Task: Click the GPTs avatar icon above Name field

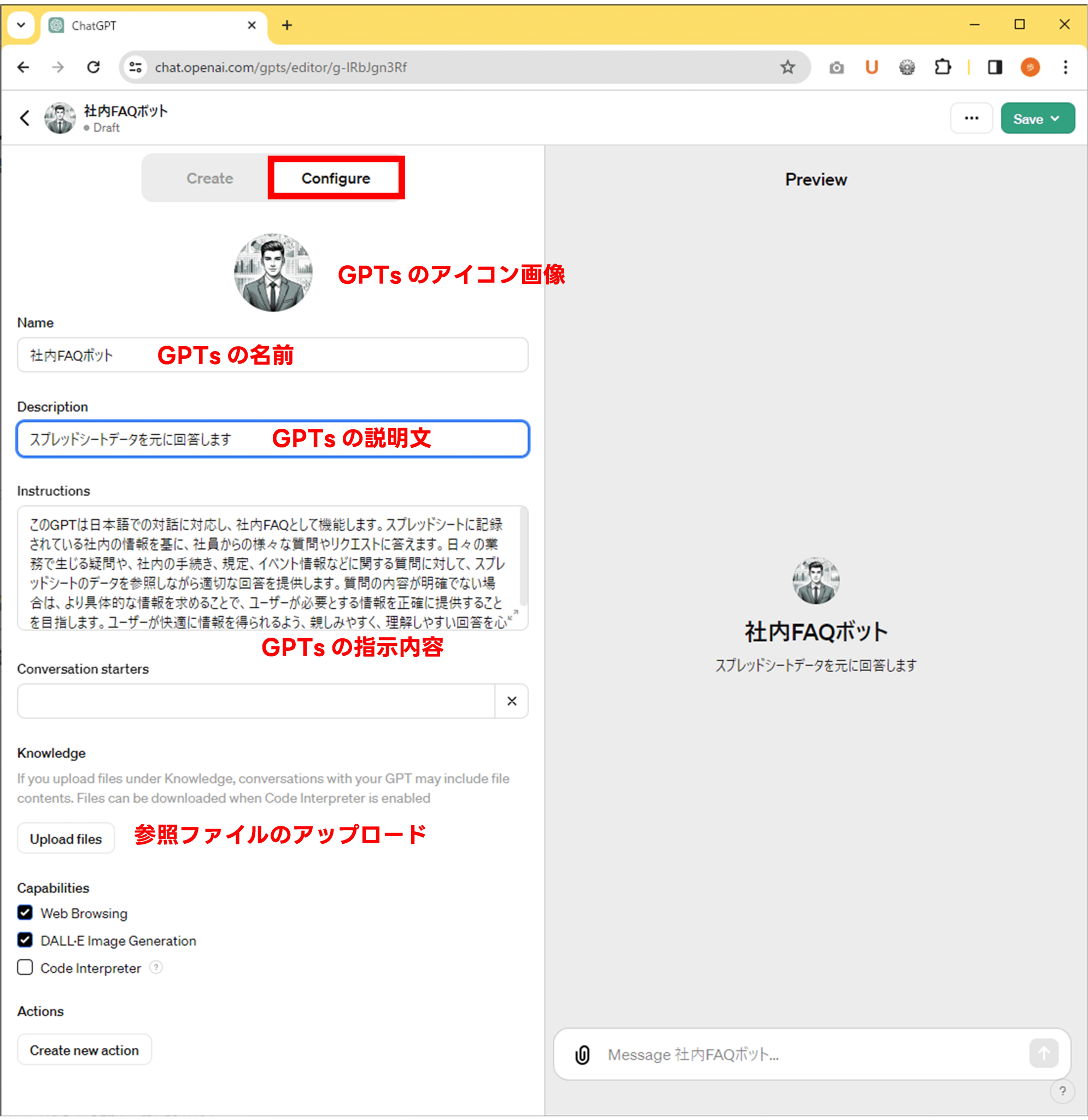Action: click(273, 272)
